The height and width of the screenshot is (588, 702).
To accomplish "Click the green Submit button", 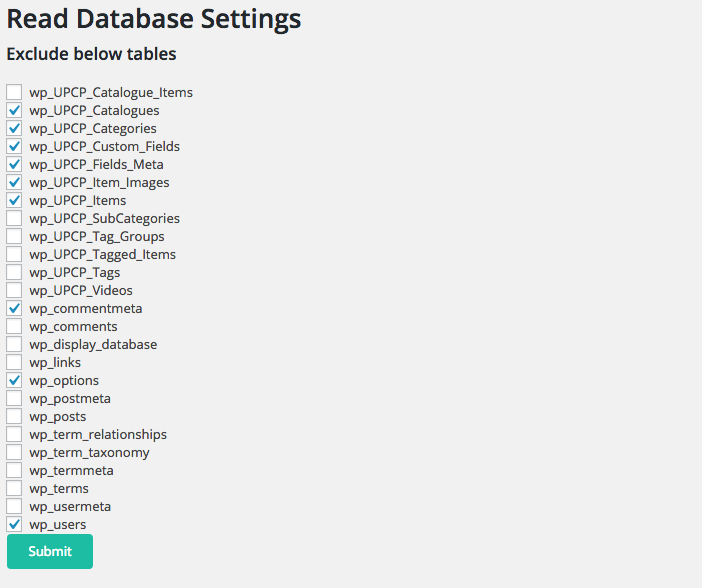I will tap(50, 551).
